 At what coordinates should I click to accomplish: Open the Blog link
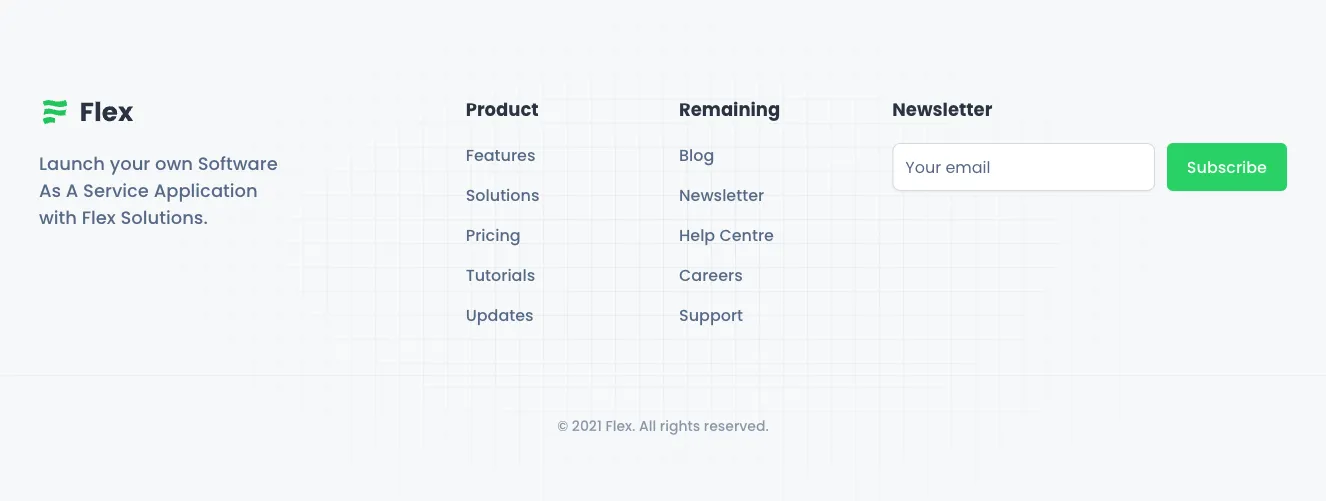tap(696, 156)
